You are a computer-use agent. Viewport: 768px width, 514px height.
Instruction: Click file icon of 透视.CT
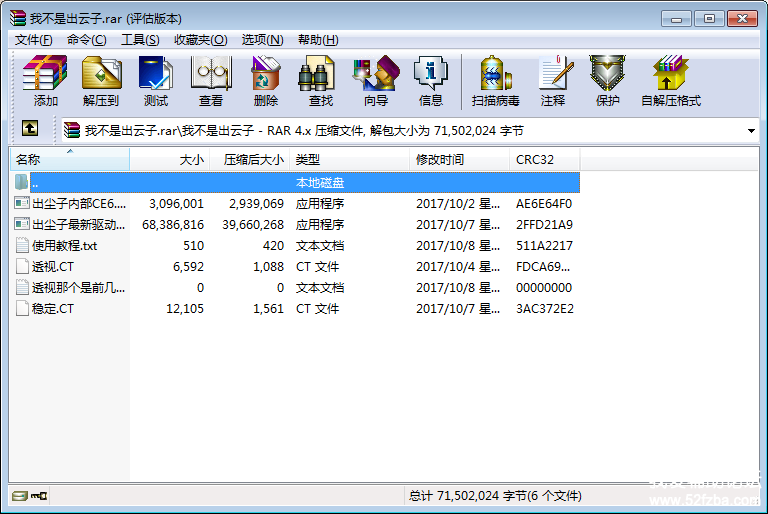(22, 266)
